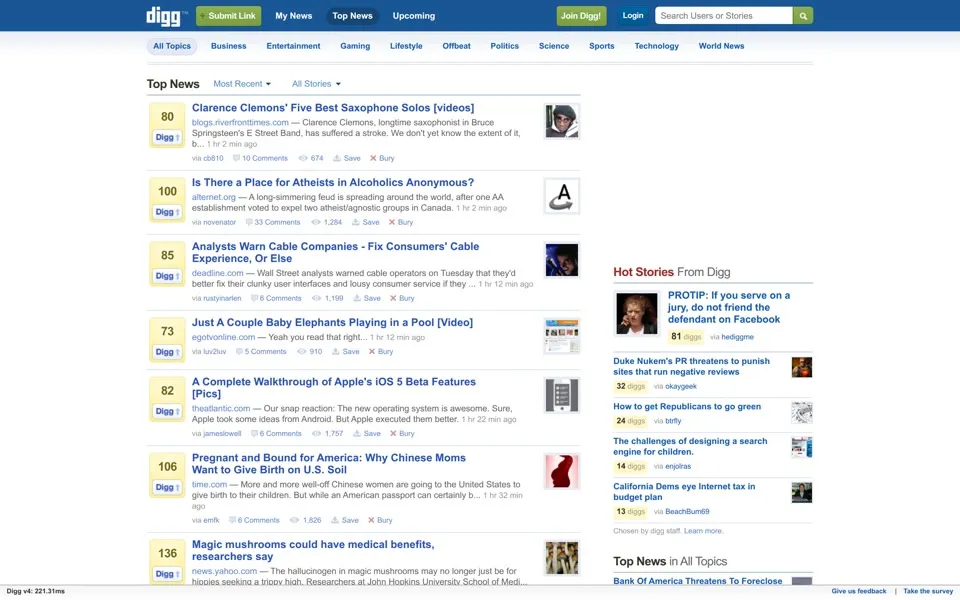Save the iOS 5 Beta Features story
The width and height of the screenshot is (960, 600).
pyautogui.click(x=367, y=433)
